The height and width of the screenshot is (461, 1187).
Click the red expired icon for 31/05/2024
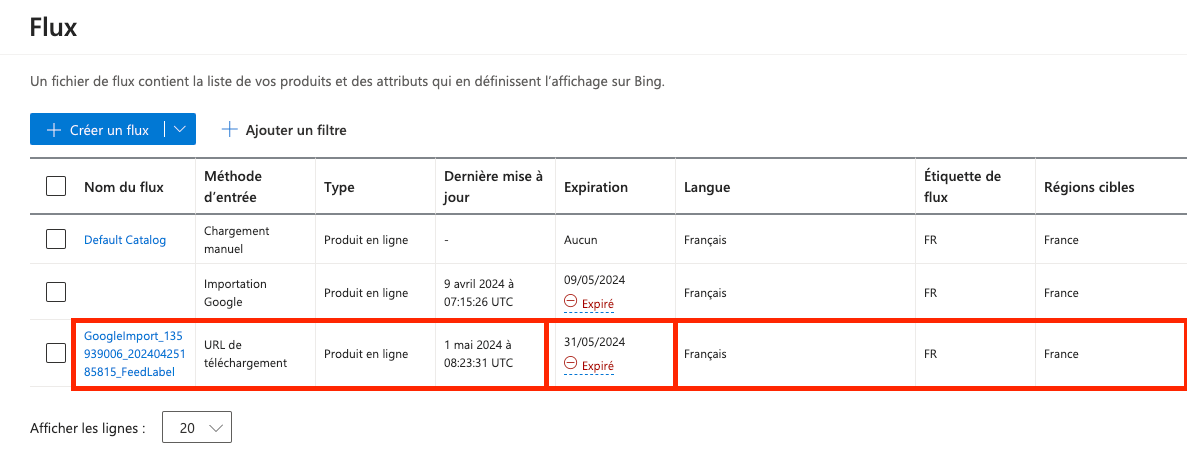click(571, 363)
